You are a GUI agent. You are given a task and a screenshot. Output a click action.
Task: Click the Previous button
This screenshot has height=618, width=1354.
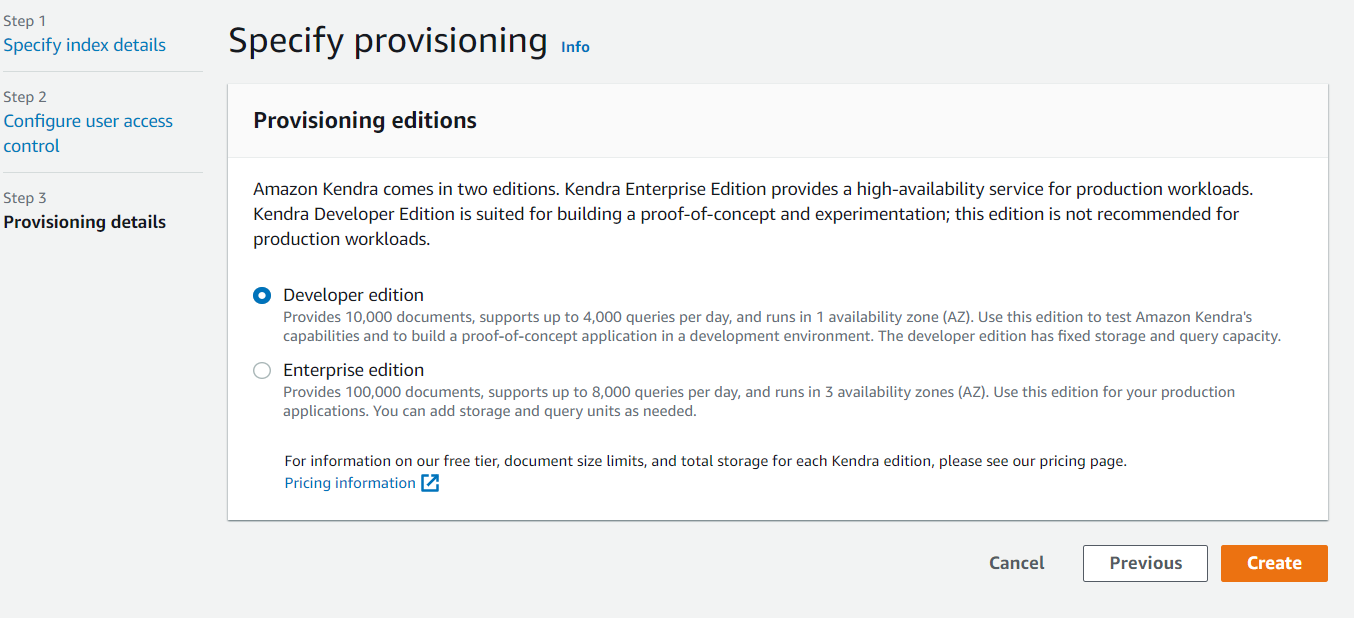(x=1145, y=563)
